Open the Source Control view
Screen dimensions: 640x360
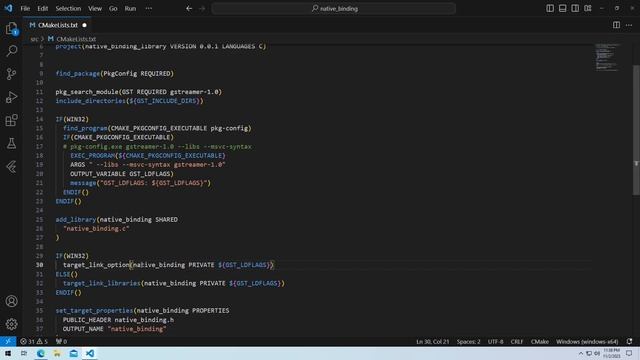click(x=11, y=74)
